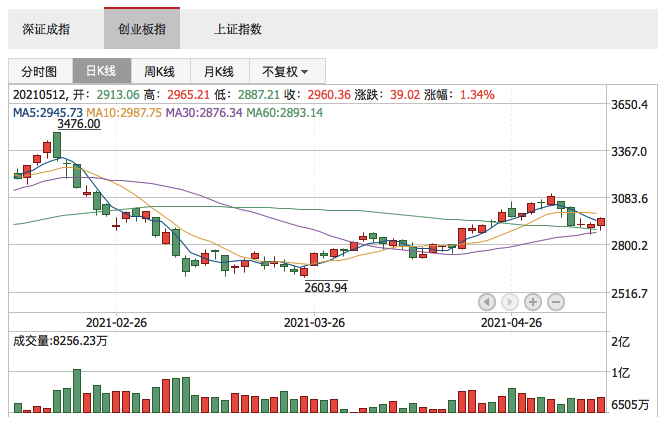Zoom in the chart with the plus icon
Image resolution: width=665 pixels, height=423 pixels.
click(533, 302)
